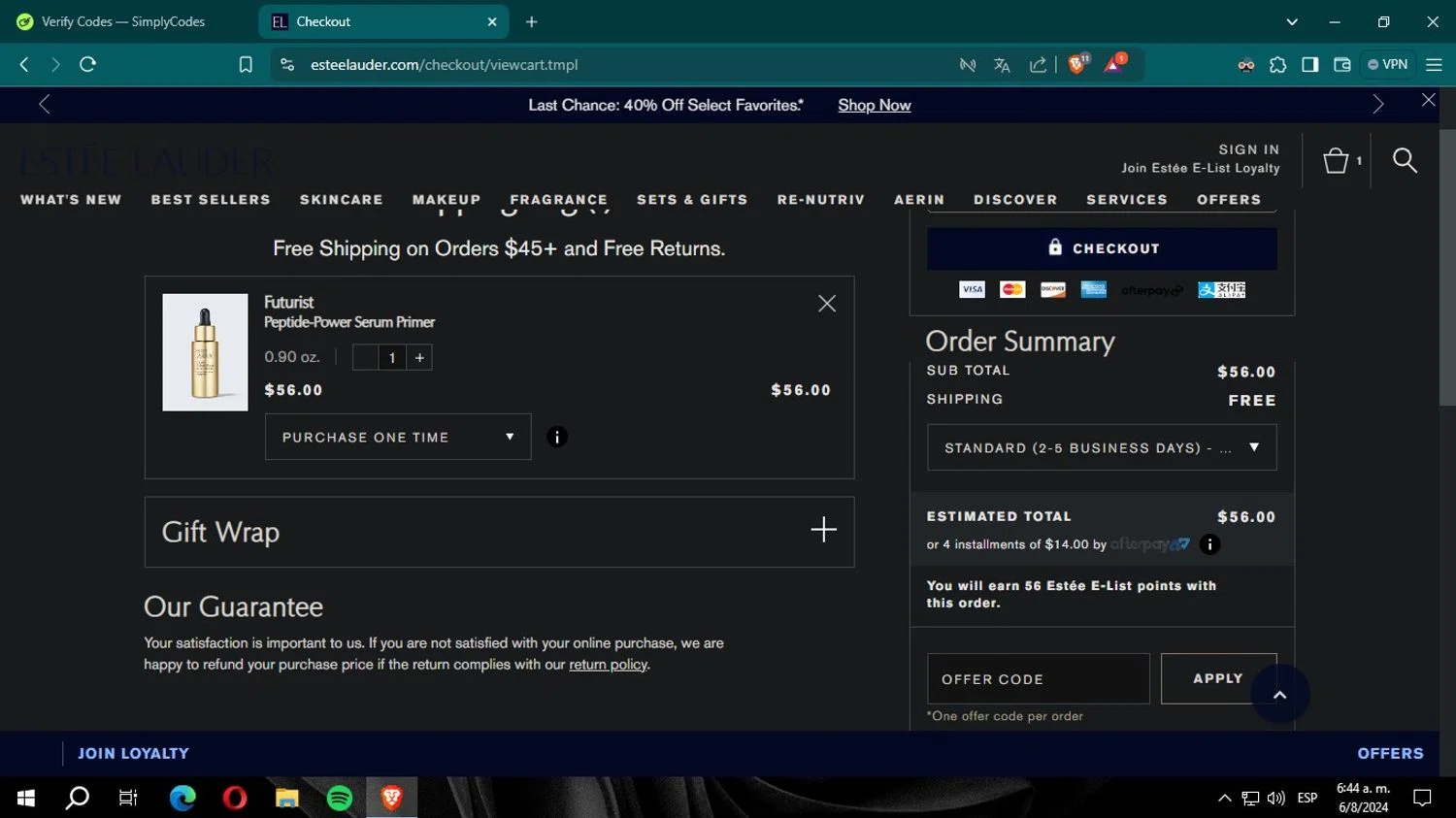Click Sign In link
Image resolution: width=1456 pixels, height=818 pixels.
click(1249, 149)
